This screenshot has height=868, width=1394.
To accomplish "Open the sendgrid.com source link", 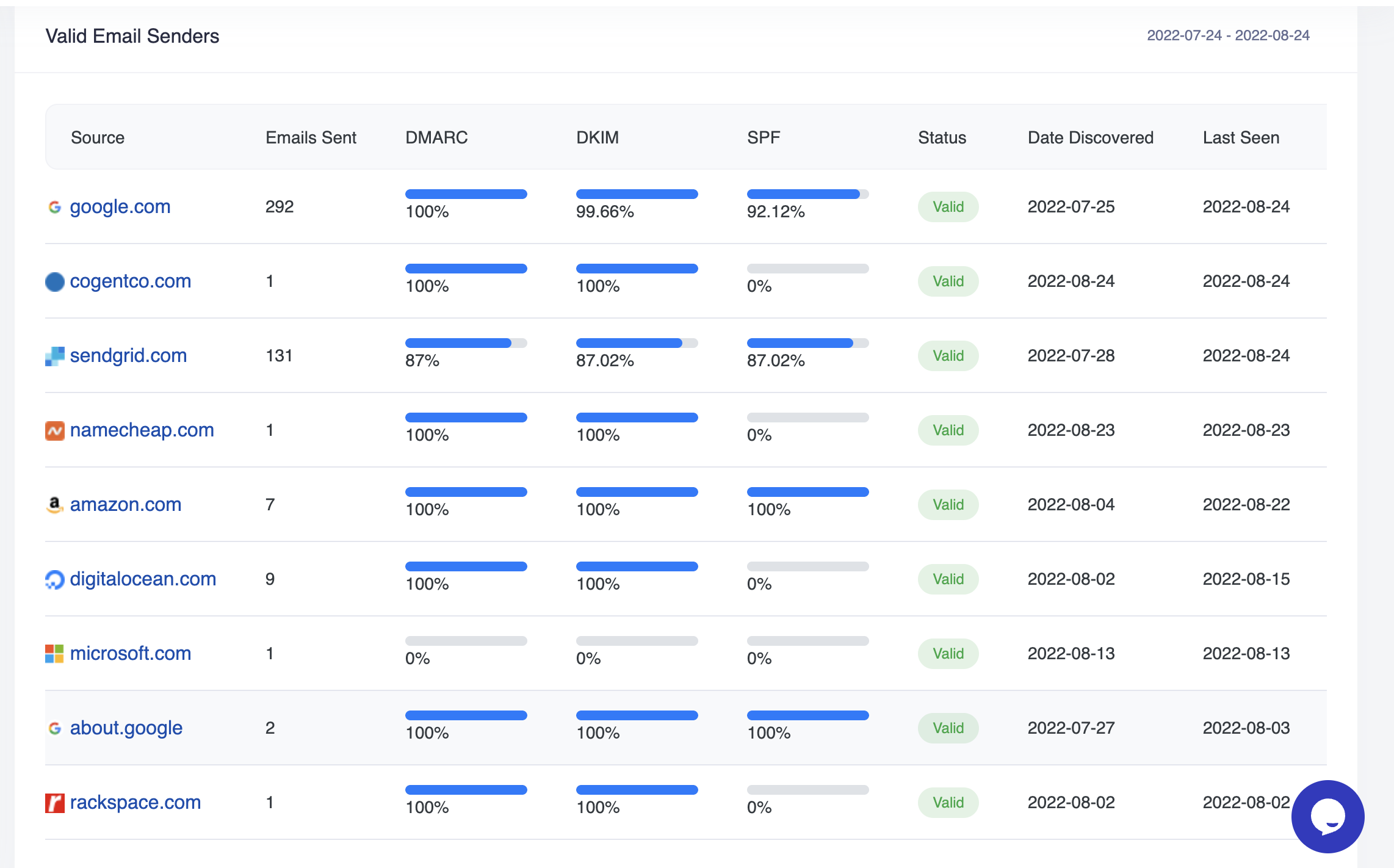I will pyautogui.click(x=128, y=356).
